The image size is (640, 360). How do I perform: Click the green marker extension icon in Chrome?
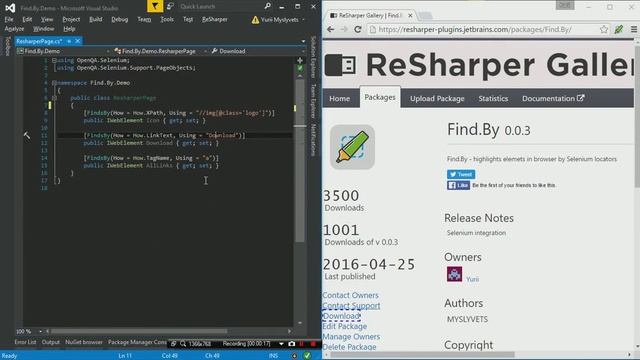click(x=619, y=29)
